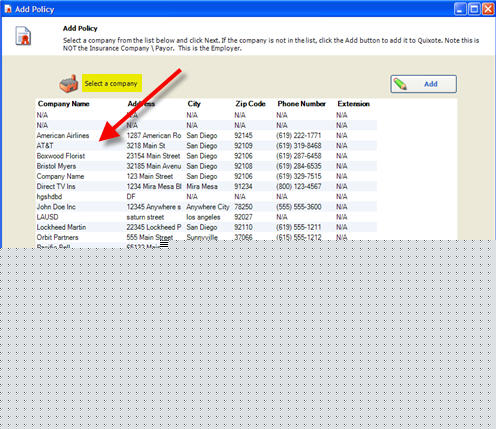Select the Orbit Partners row
496x429 pixels.
(206, 237)
